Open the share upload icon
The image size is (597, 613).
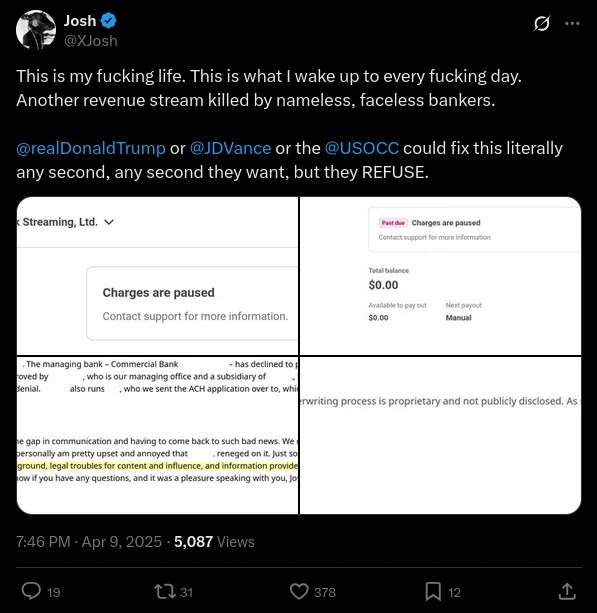pyautogui.click(x=567, y=591)
